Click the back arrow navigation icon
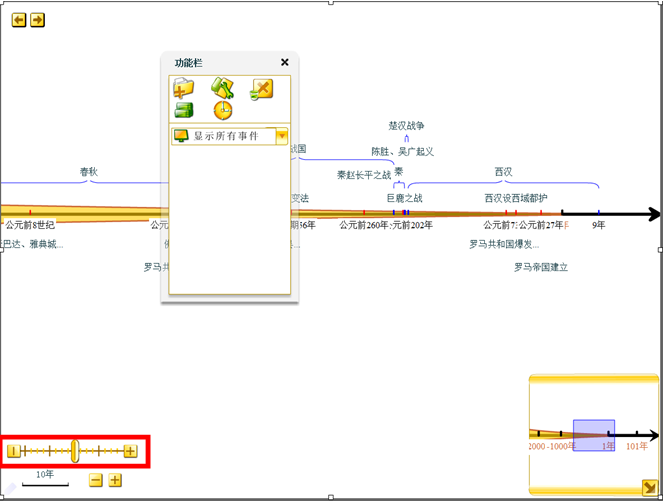Viewport: 665px width, 503px height. pos(19,20)
